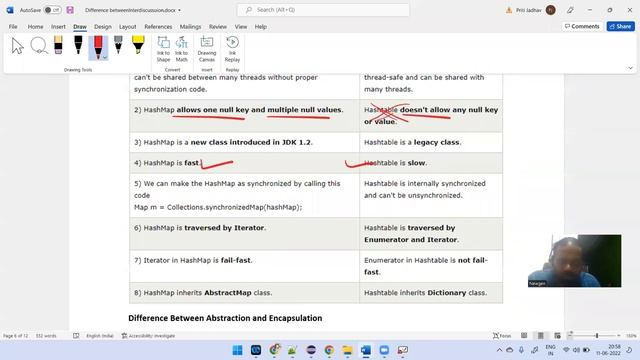
Task: Click English (India) language indicator
Action: (x=100, y=336)
